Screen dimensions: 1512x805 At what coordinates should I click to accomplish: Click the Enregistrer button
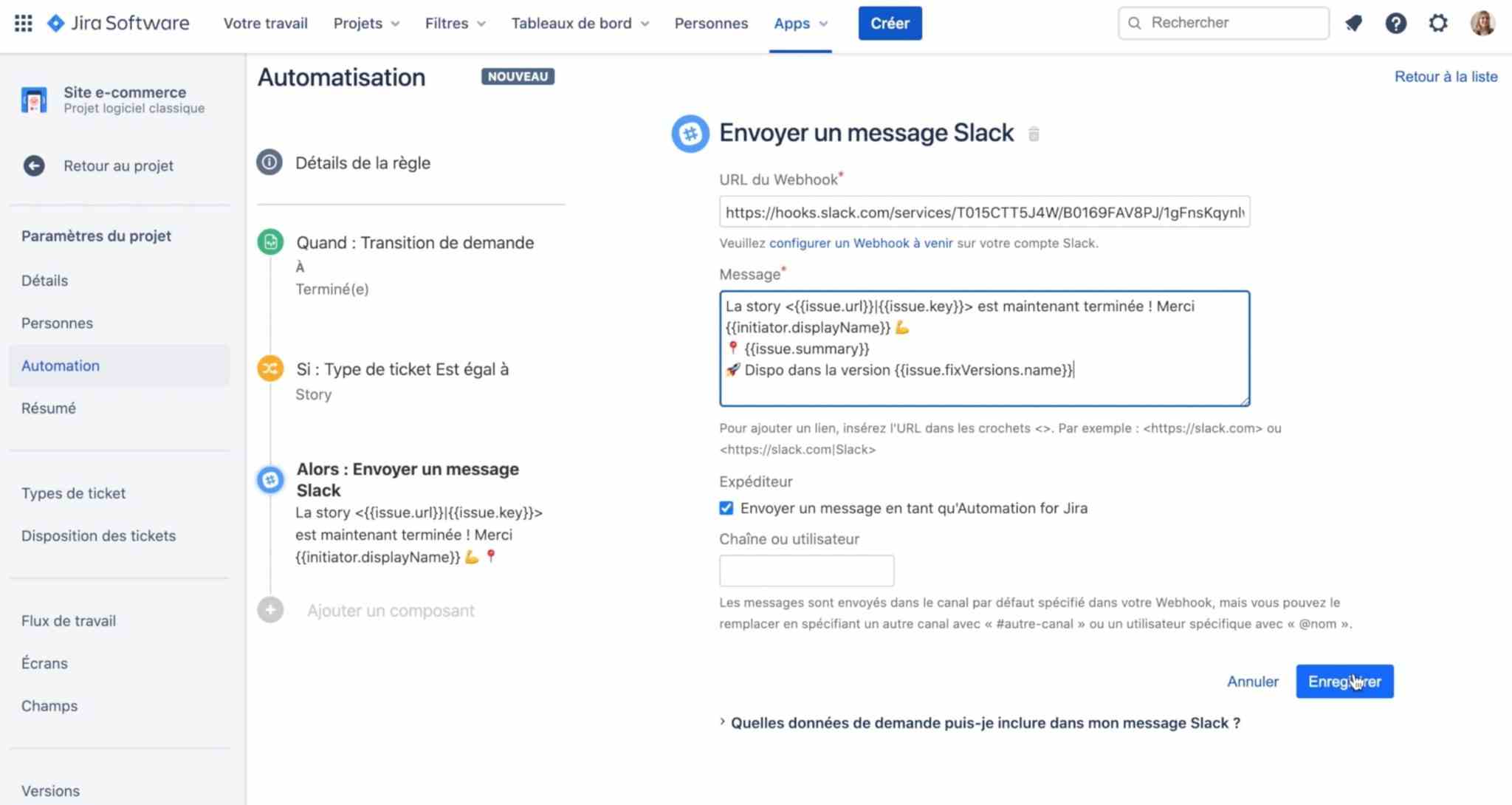coord(1344,682)
